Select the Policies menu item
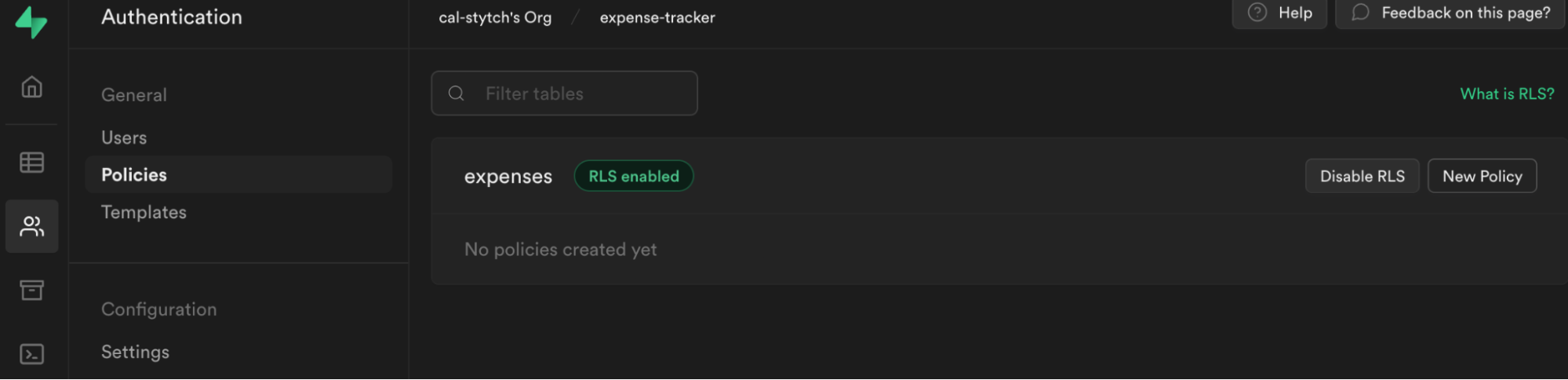 click(238, 174)
